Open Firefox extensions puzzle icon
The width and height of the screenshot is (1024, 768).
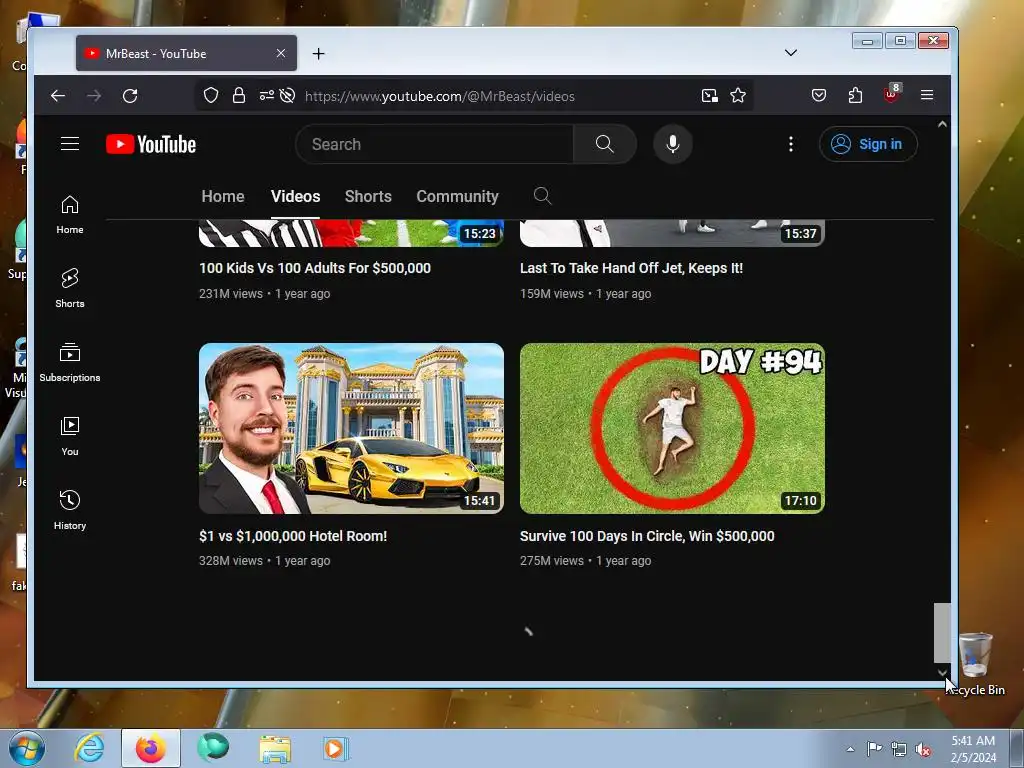(856, 96)
